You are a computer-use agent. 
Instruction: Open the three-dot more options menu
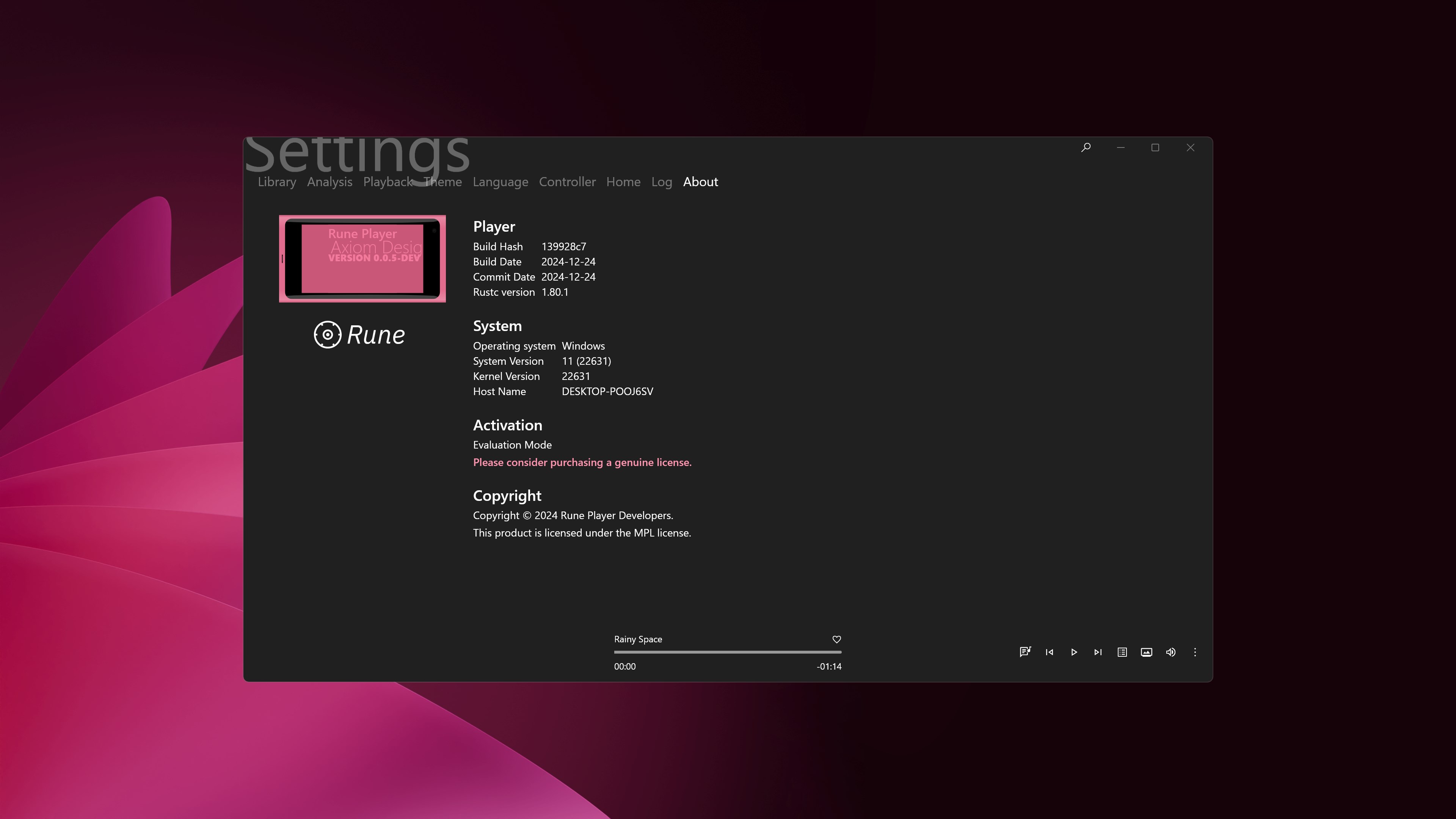pos(1195,652)
